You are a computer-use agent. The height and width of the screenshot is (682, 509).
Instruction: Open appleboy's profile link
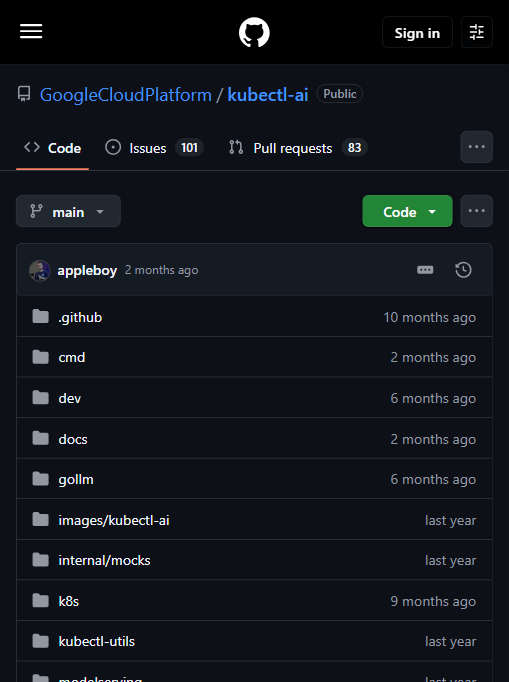pos(87,271)
